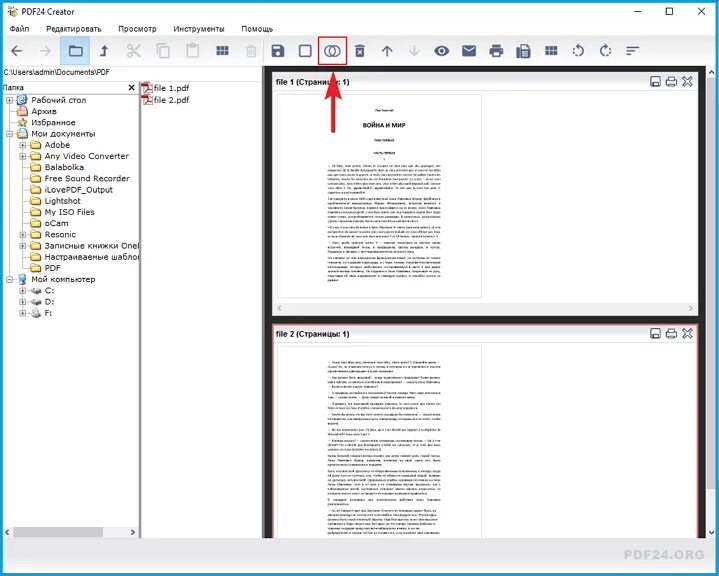Image resolution: width=719 pixels, height=576 pixels.
Task: Click the back arrow in toolbar
Action: click(17, 51)
